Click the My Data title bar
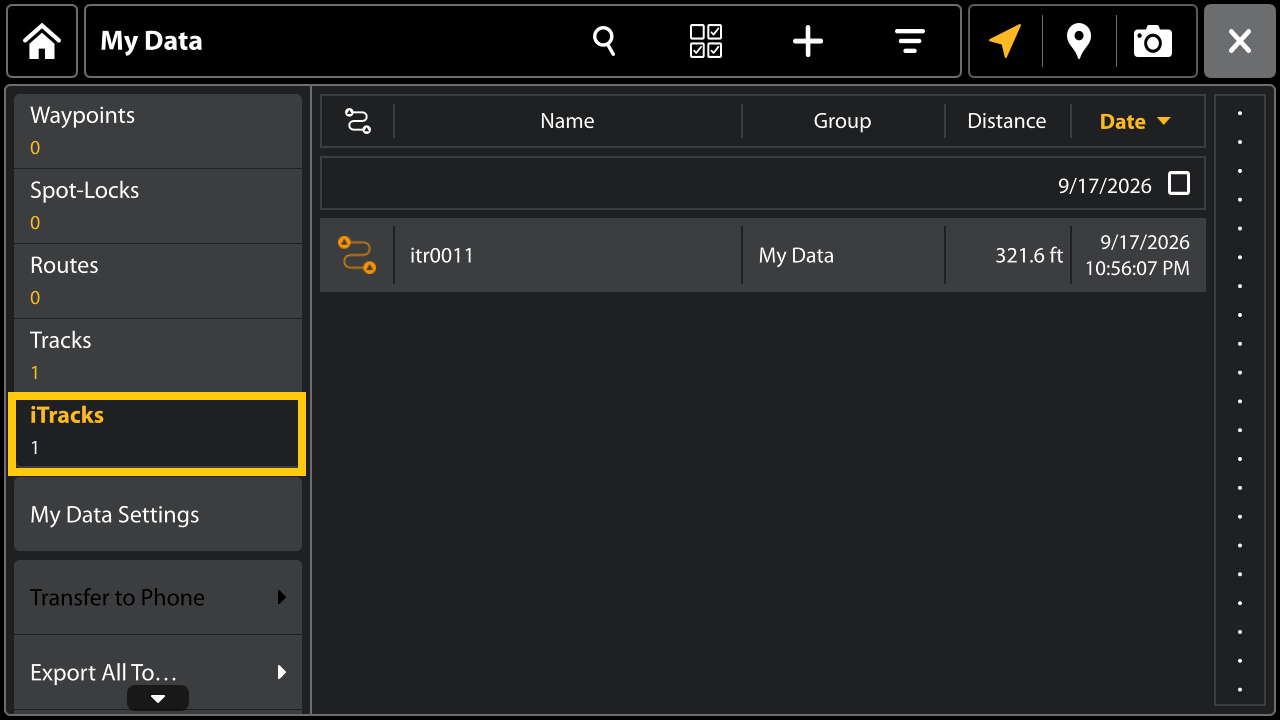Screen dimensions: 1280x720 (523, 41)
